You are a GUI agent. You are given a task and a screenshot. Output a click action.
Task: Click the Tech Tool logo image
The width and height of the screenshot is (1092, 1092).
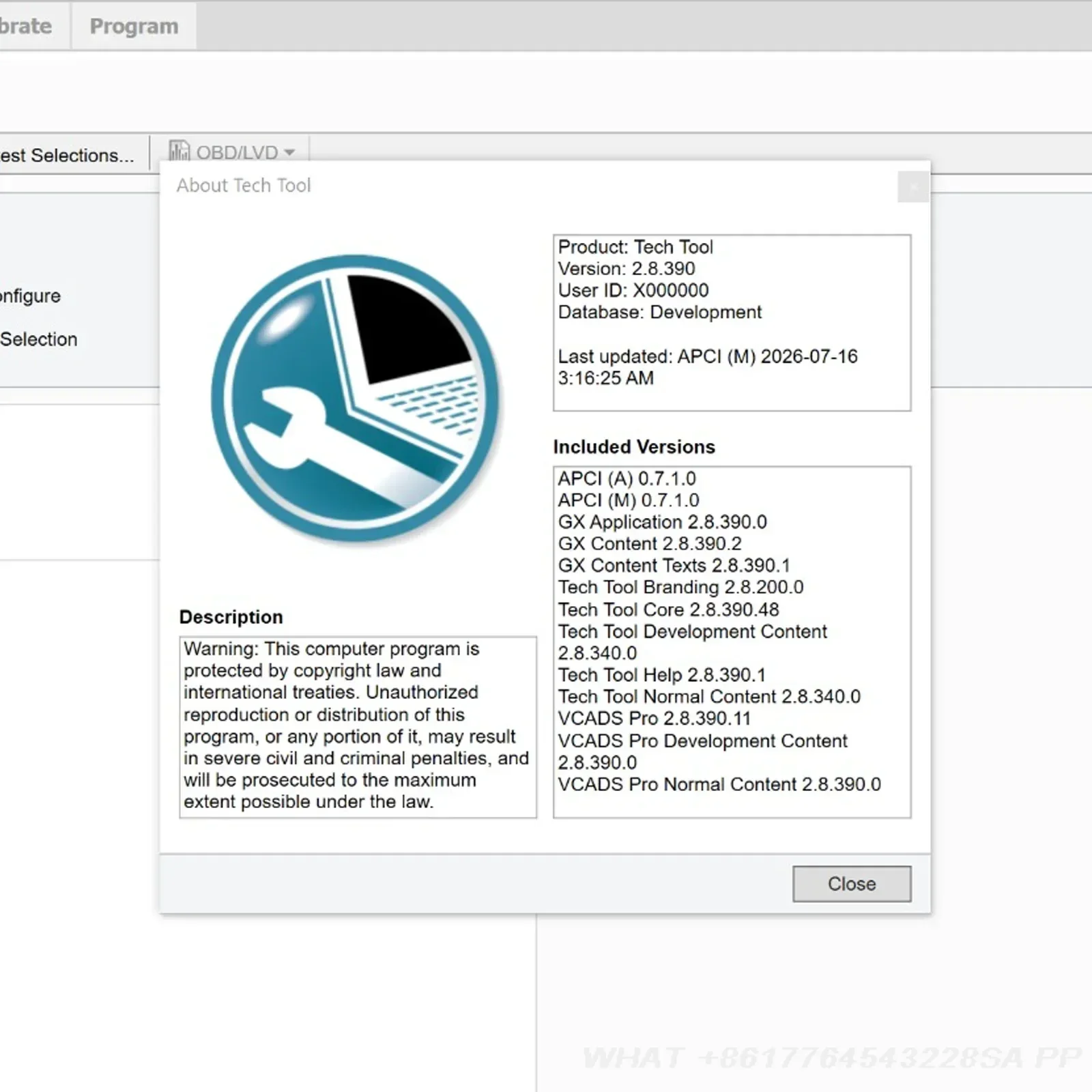pyautogui.click(x=356, y=399)
